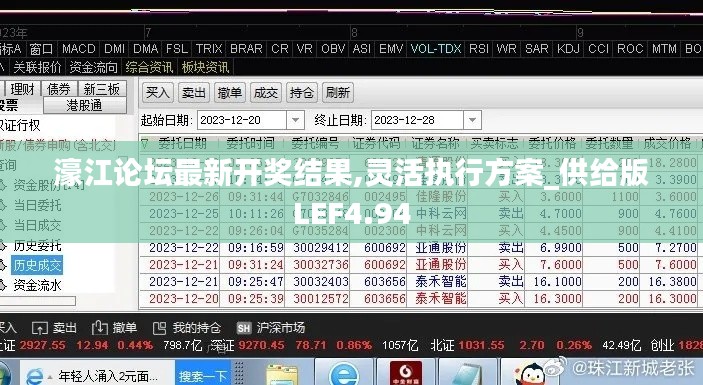This screenshot has width=703, height=385.
Task: Click the 刷新 button
Action: tap(338, 93)
